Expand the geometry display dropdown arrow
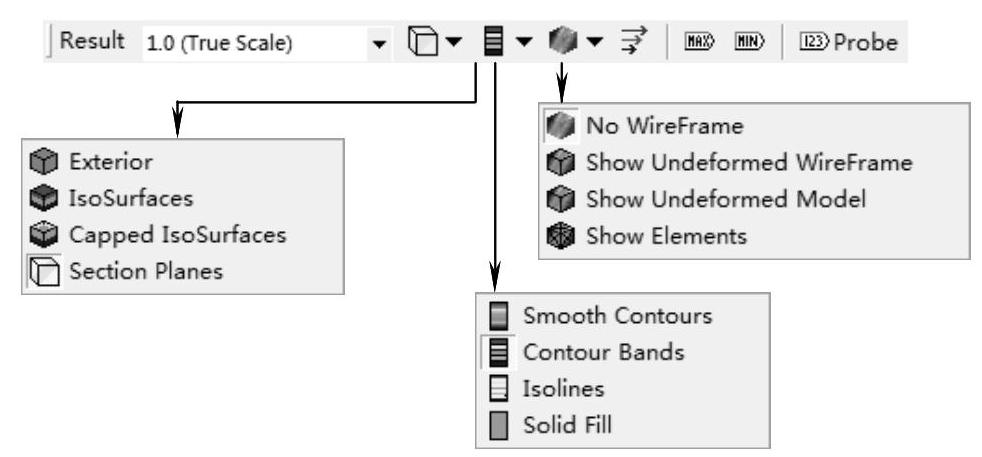 point(452,43)
